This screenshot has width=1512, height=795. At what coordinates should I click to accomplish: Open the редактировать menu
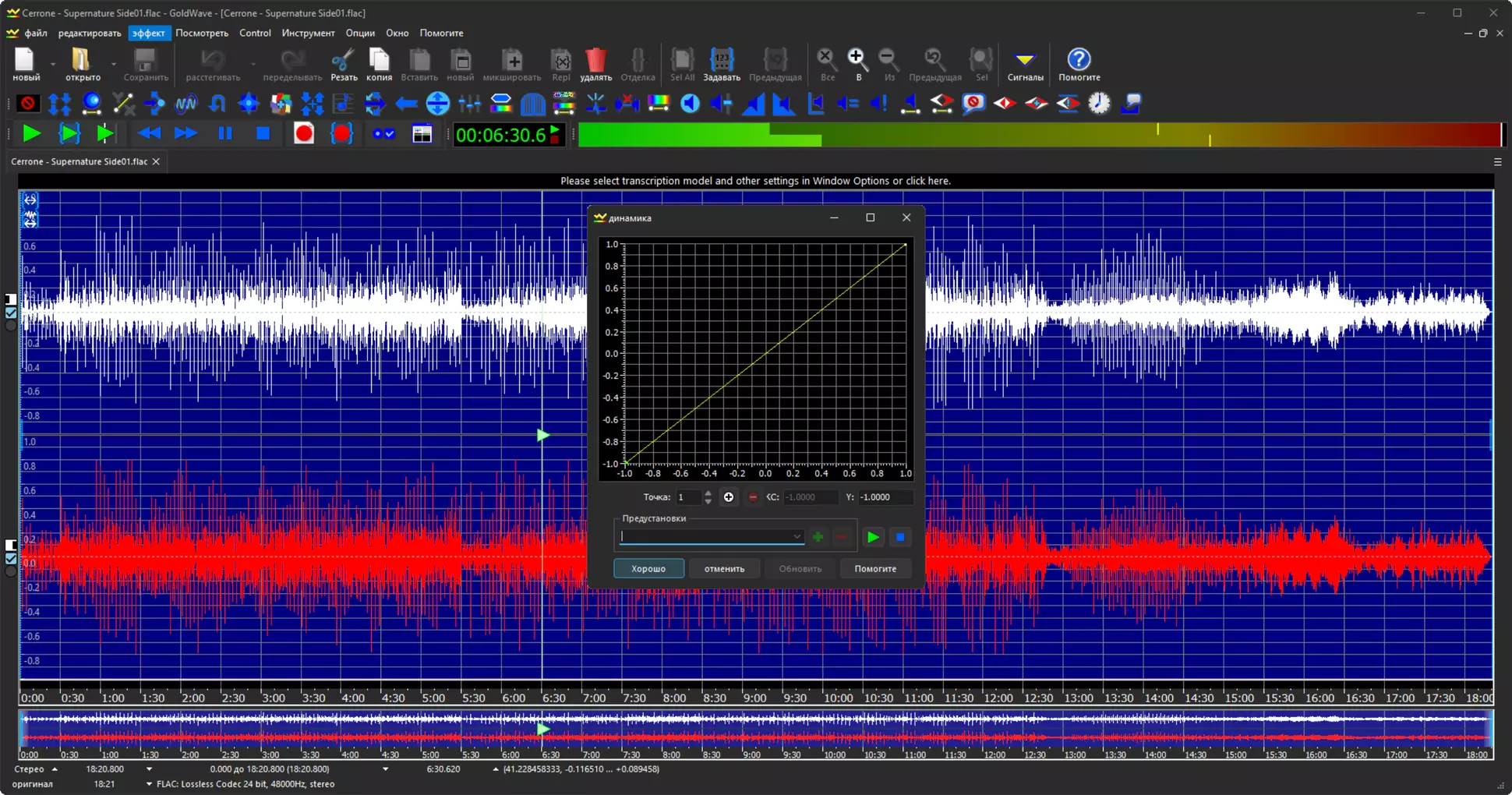pyautogui.click(x=90, y=34)
